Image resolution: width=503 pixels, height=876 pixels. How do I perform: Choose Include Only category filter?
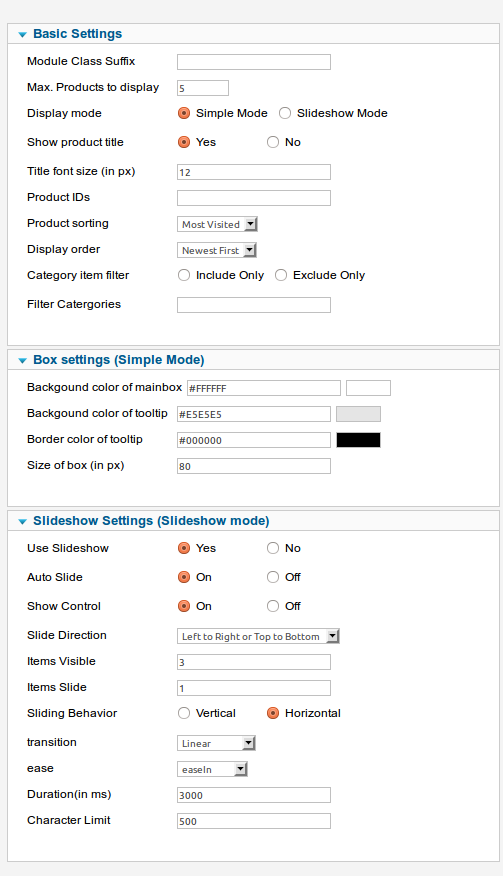point(184,275)
